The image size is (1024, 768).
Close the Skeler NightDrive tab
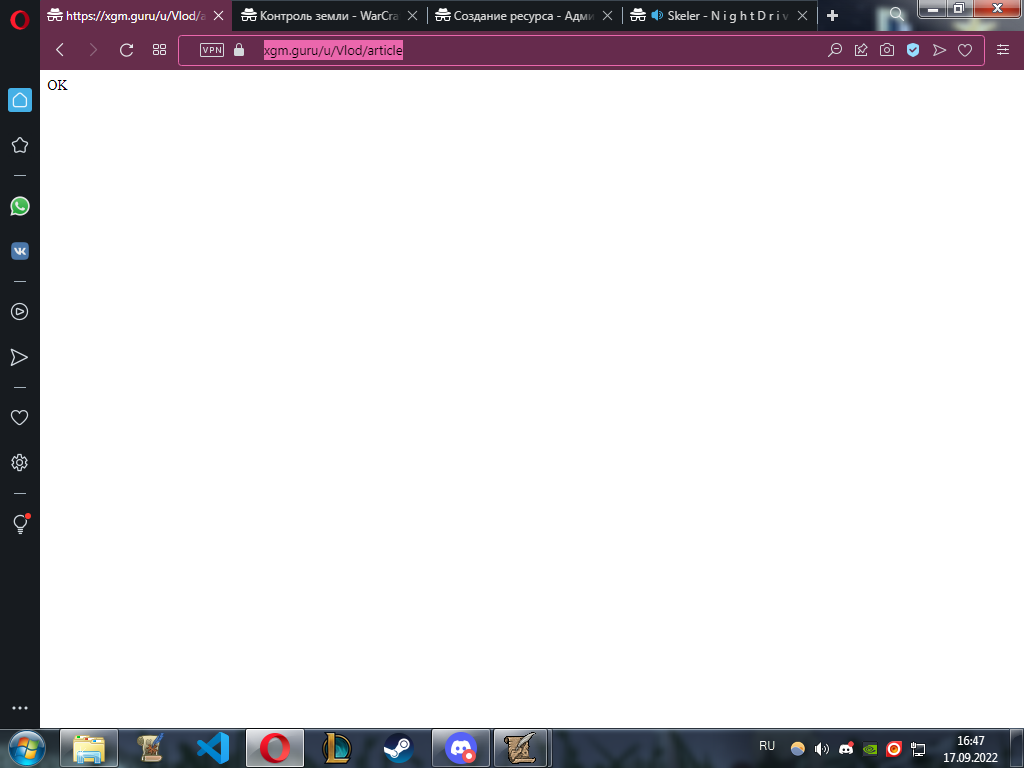pyautogui.click(x=803, y=16)
